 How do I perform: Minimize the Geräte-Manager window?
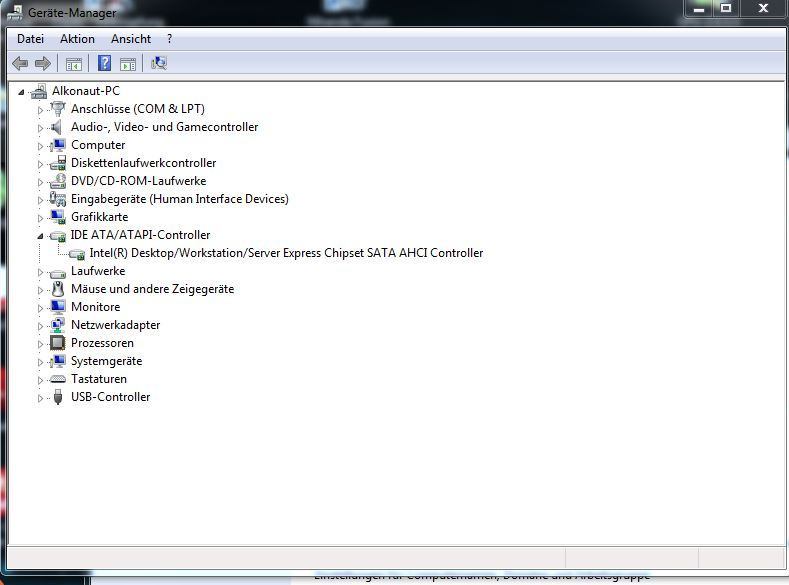(699, 8)
